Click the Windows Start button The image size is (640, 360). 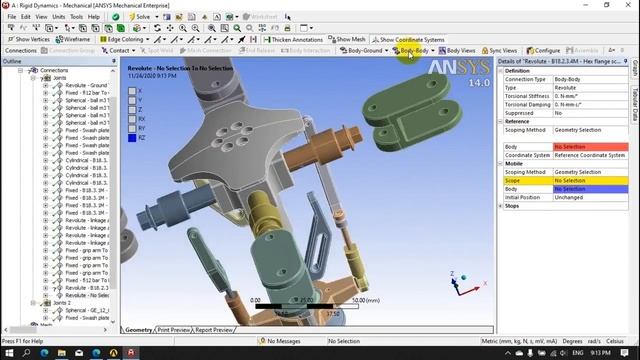tap(9, 353)
